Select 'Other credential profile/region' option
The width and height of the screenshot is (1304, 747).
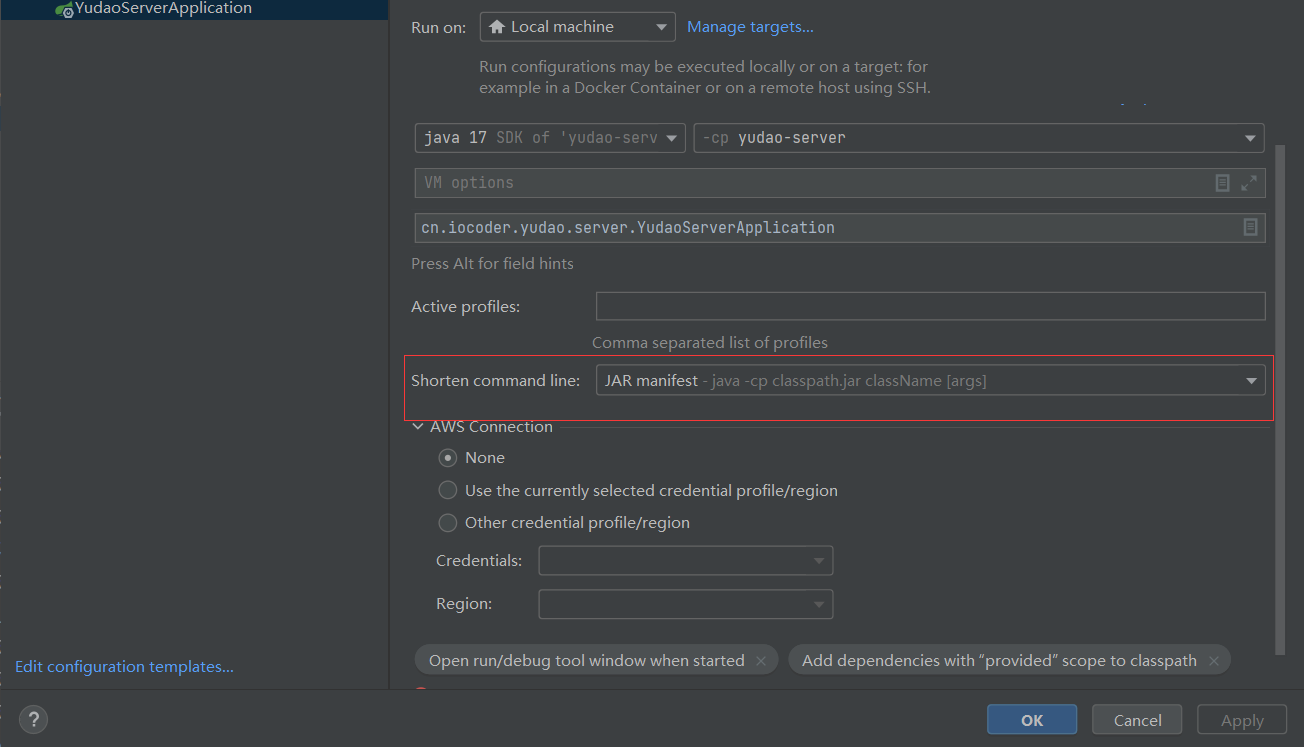(x=447, y=522)
